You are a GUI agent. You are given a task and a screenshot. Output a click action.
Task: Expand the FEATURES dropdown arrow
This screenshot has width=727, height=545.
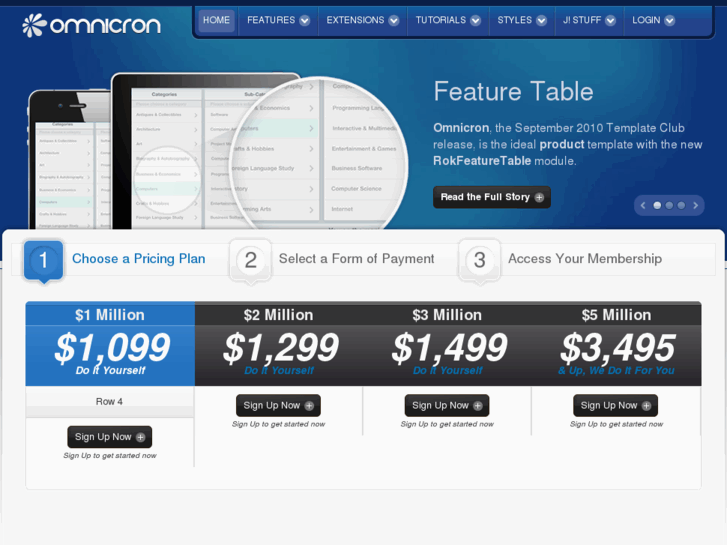click(x=305, y=20)
